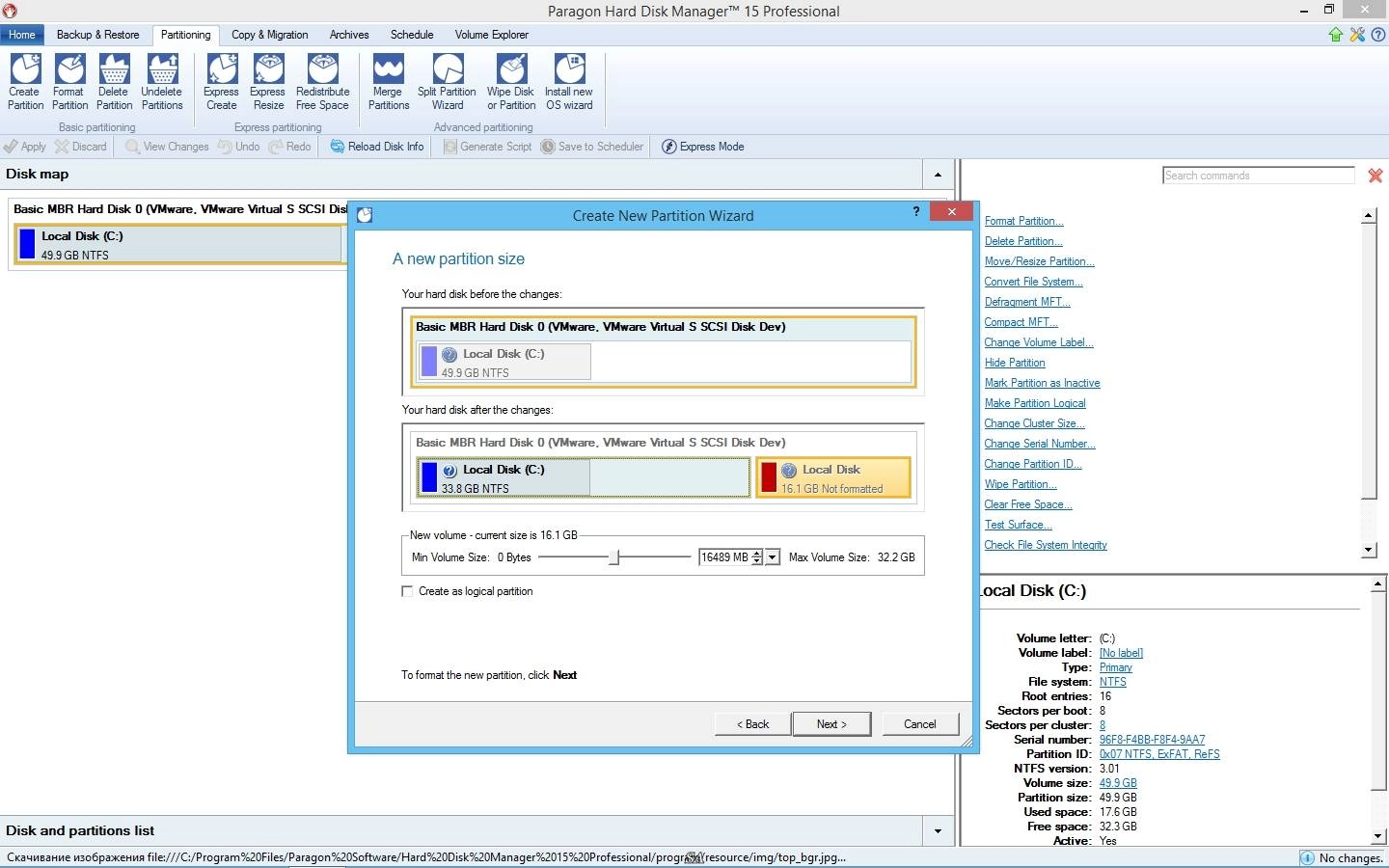Click Apply in the toolbar
The image size is (1389, 868).
[x=25, y=147]
